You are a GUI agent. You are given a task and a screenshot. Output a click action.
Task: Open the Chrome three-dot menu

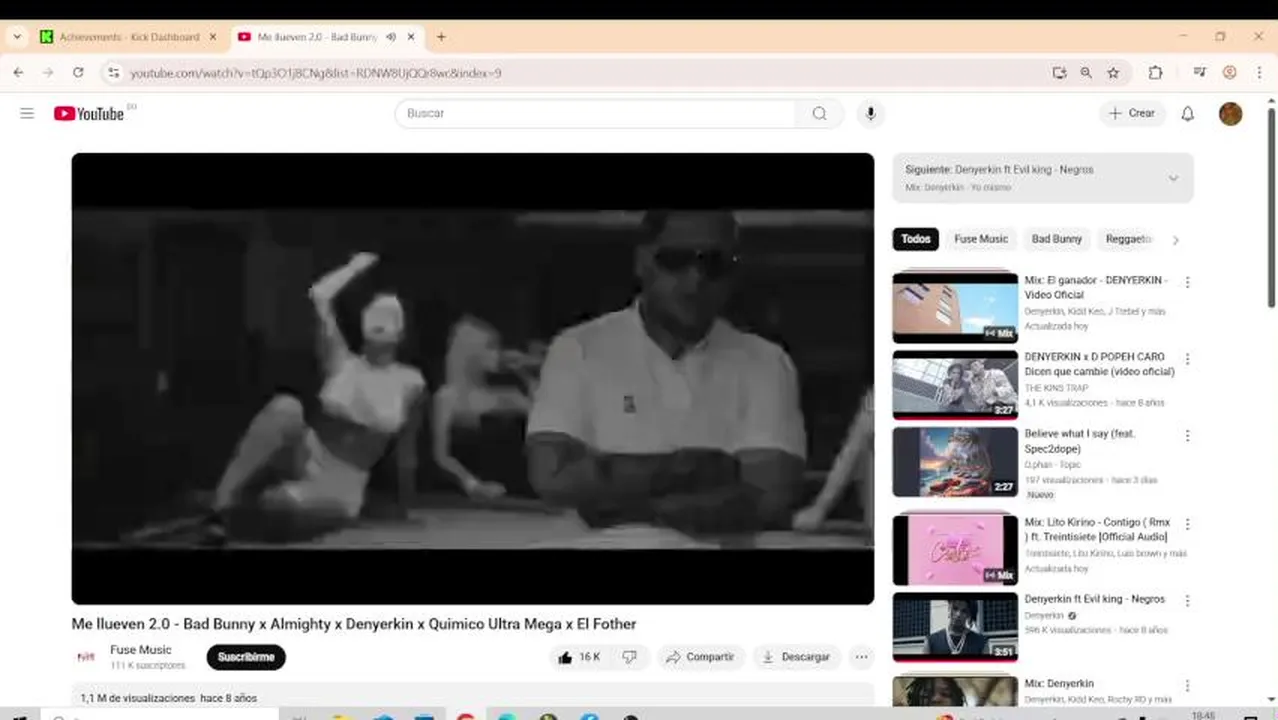tap(1259, 72)
